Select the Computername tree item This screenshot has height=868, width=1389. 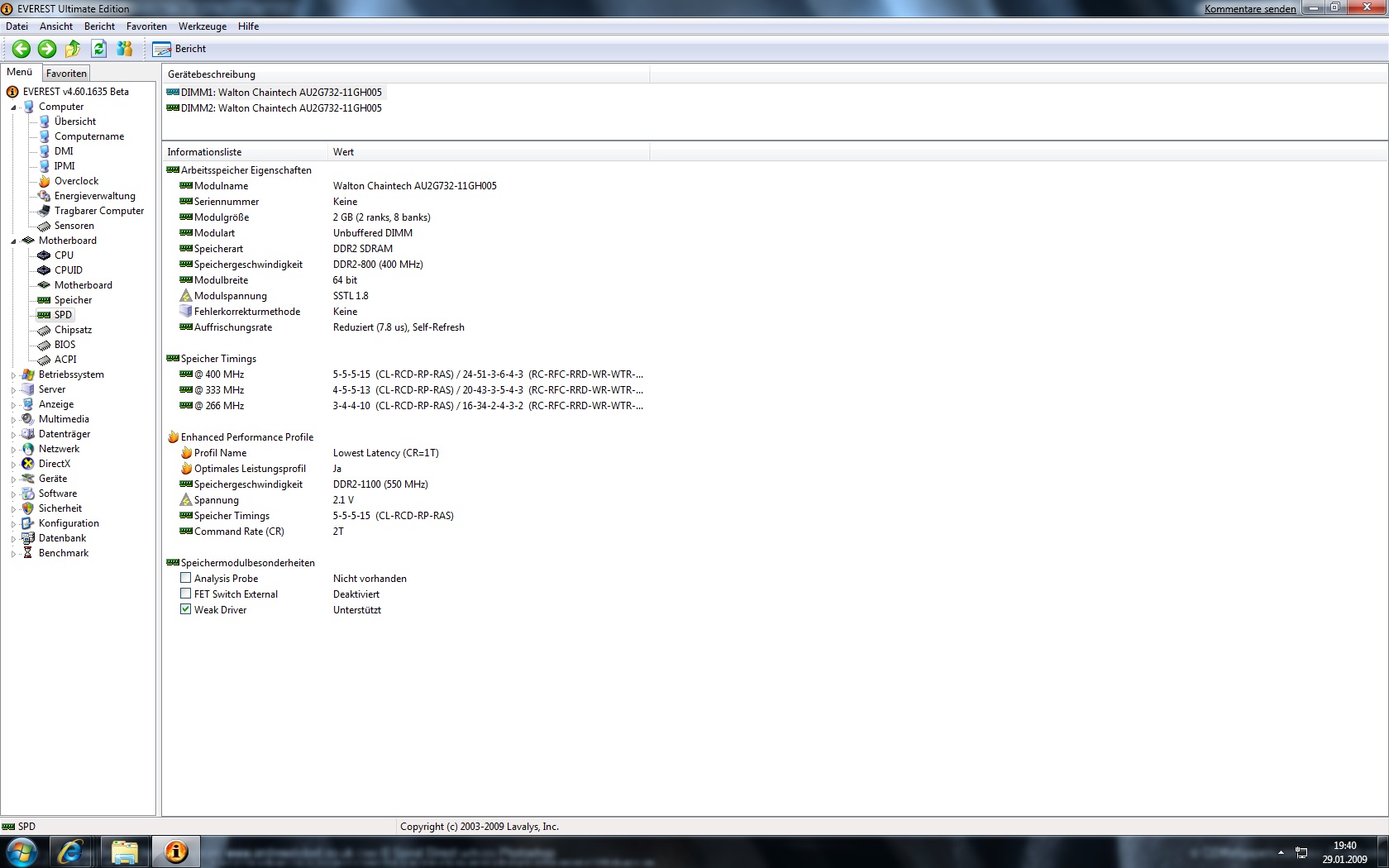pos(89,136)
